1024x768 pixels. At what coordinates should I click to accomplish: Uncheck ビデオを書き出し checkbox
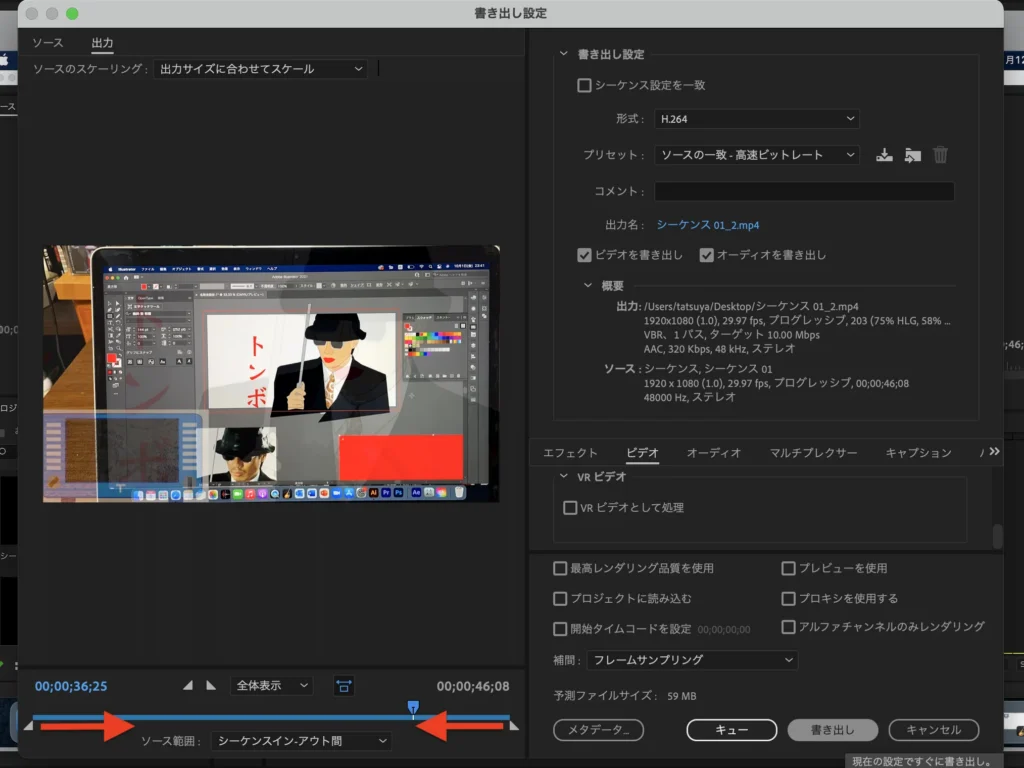tap(585, 255)
